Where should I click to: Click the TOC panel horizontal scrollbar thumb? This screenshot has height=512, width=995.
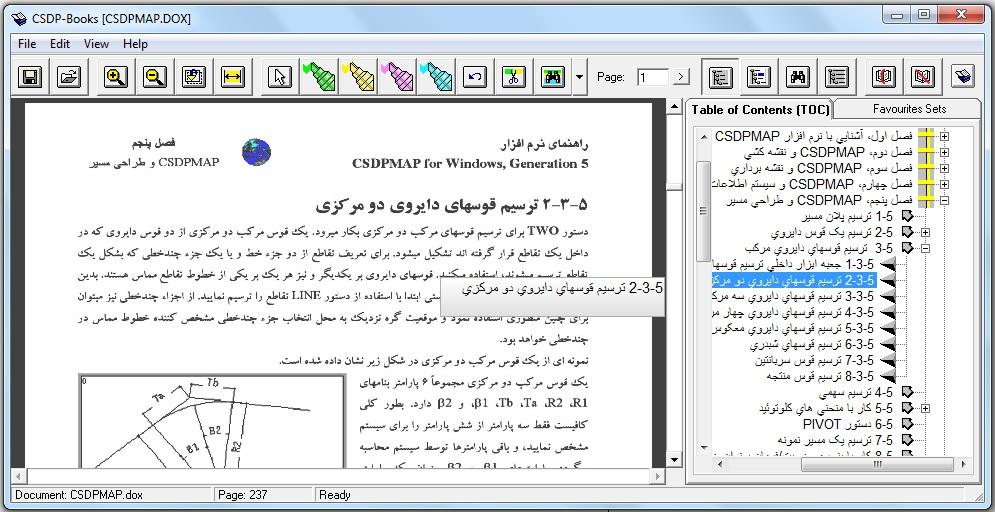pyautogui.click(x=877, y=464)
